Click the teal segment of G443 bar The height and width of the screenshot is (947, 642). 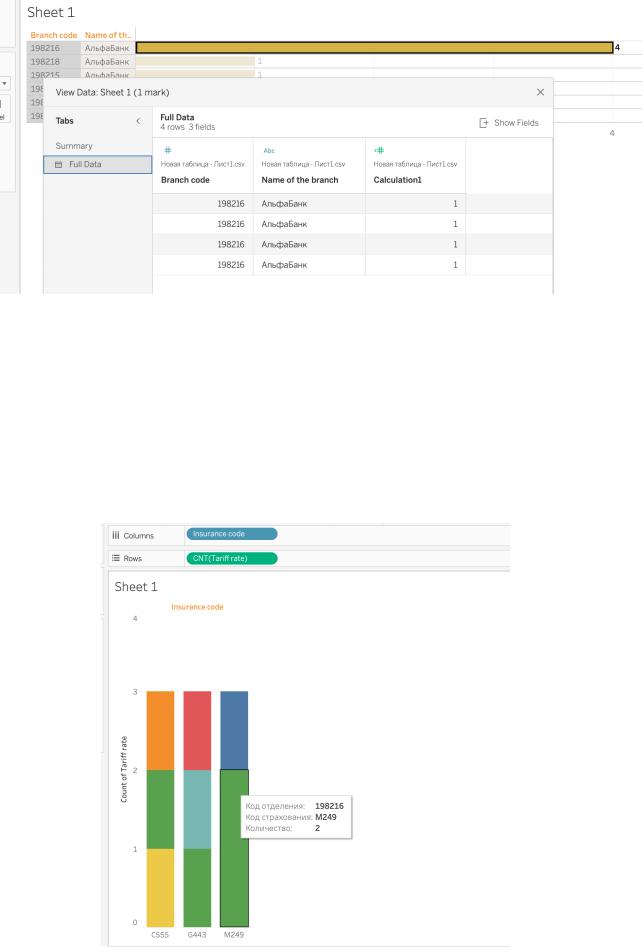(x=197, y=809)
